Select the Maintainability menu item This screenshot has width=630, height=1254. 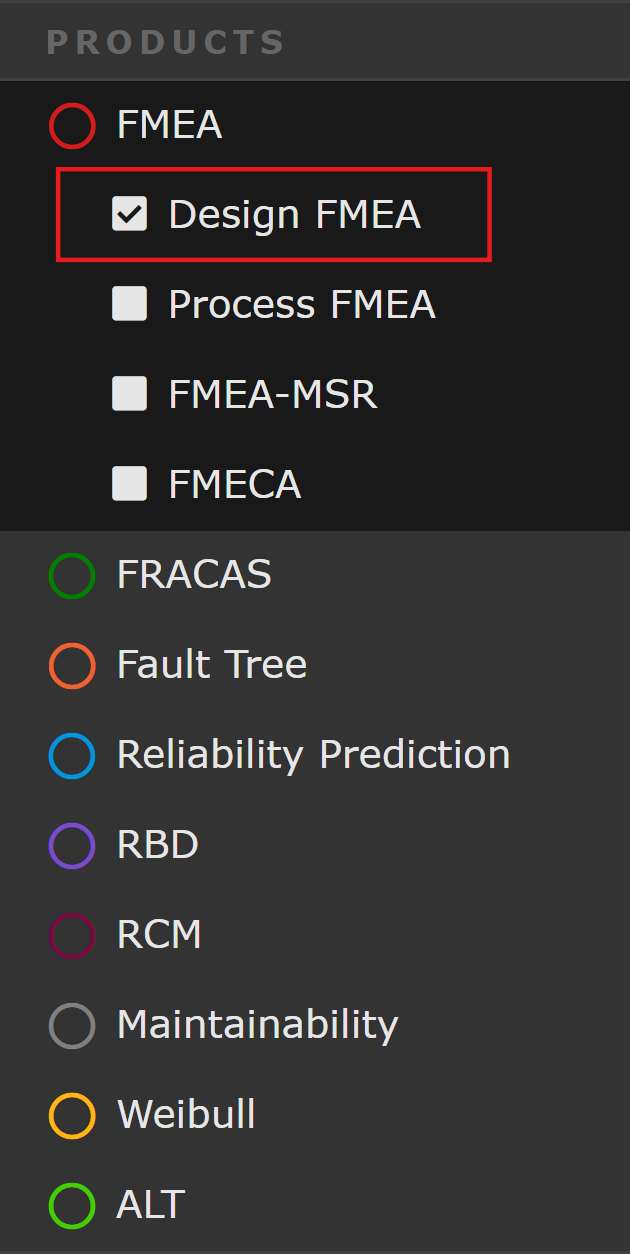pos(257,1025)
